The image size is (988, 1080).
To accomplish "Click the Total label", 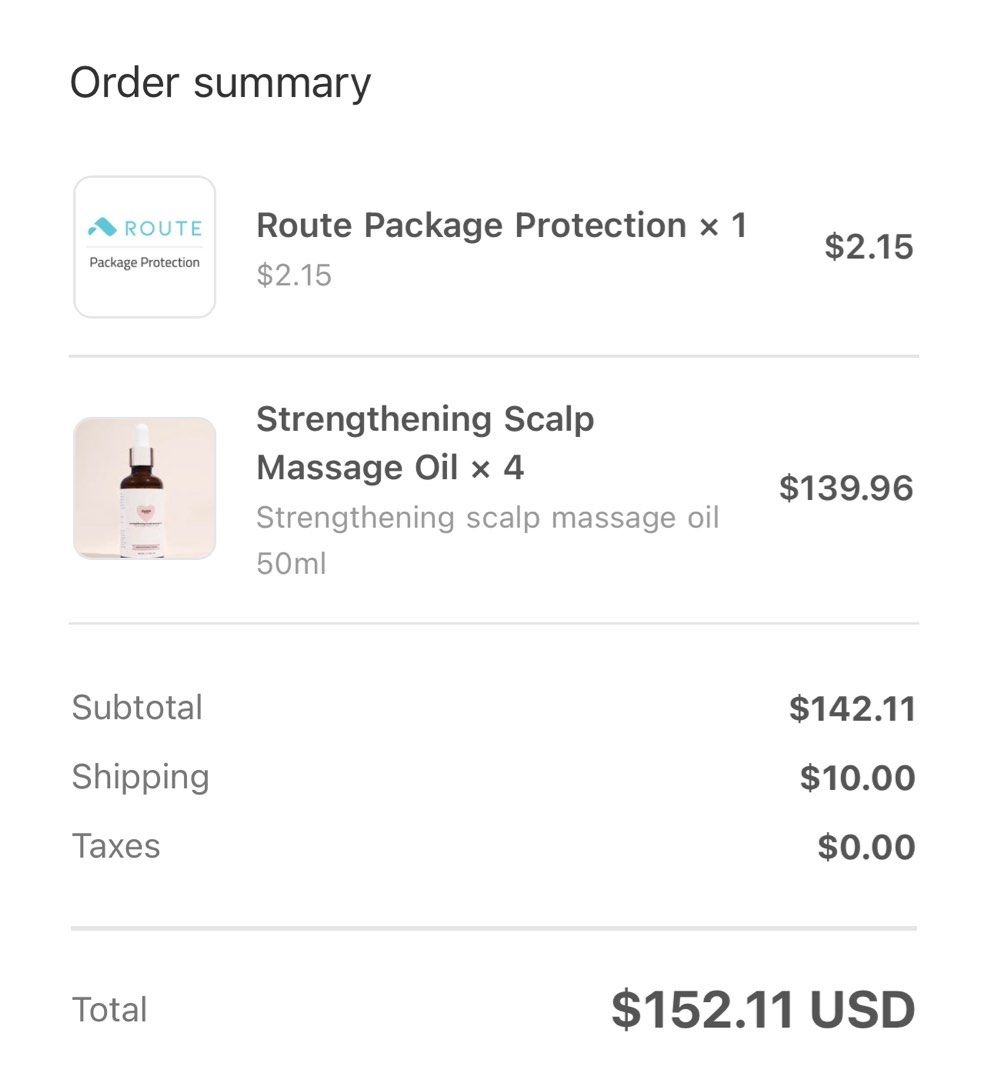I will pos(110,1009).
